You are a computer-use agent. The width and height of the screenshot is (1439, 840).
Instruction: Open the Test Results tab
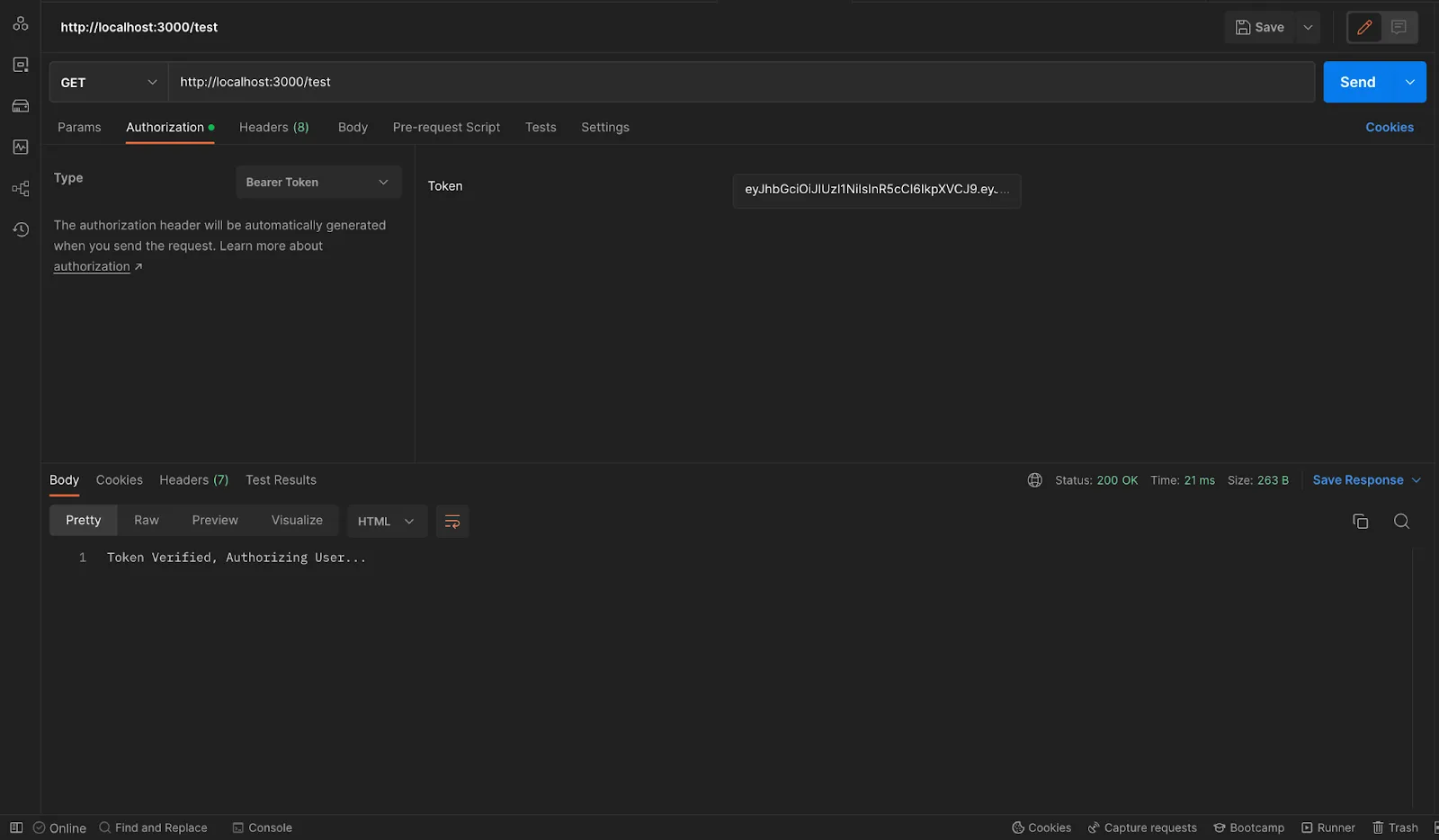pos(281,480)
